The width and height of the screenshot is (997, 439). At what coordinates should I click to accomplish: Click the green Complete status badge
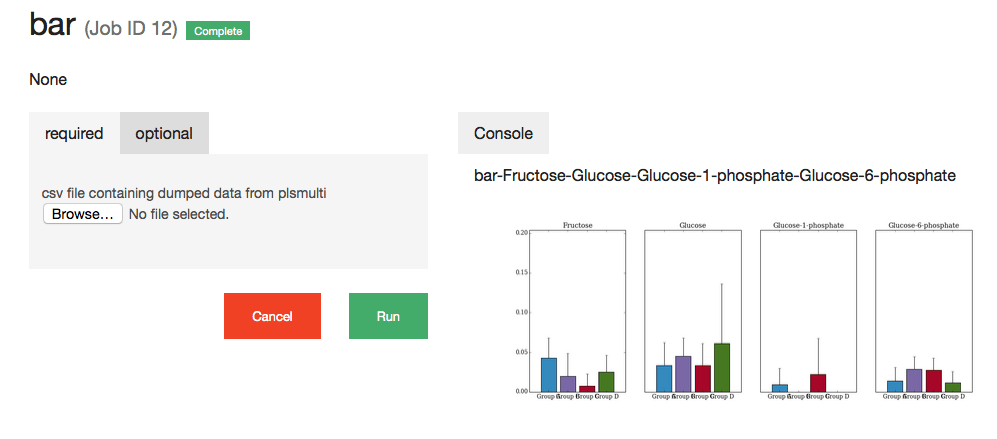(x=218, y=31)
